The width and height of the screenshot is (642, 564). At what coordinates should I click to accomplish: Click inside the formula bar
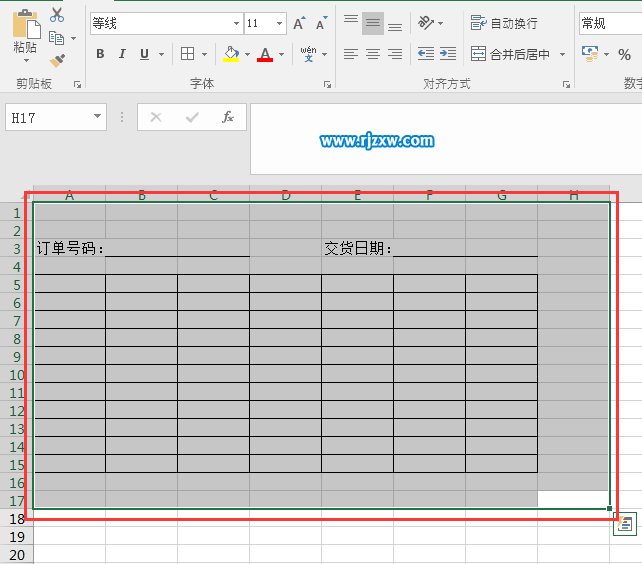coord(446,139)
